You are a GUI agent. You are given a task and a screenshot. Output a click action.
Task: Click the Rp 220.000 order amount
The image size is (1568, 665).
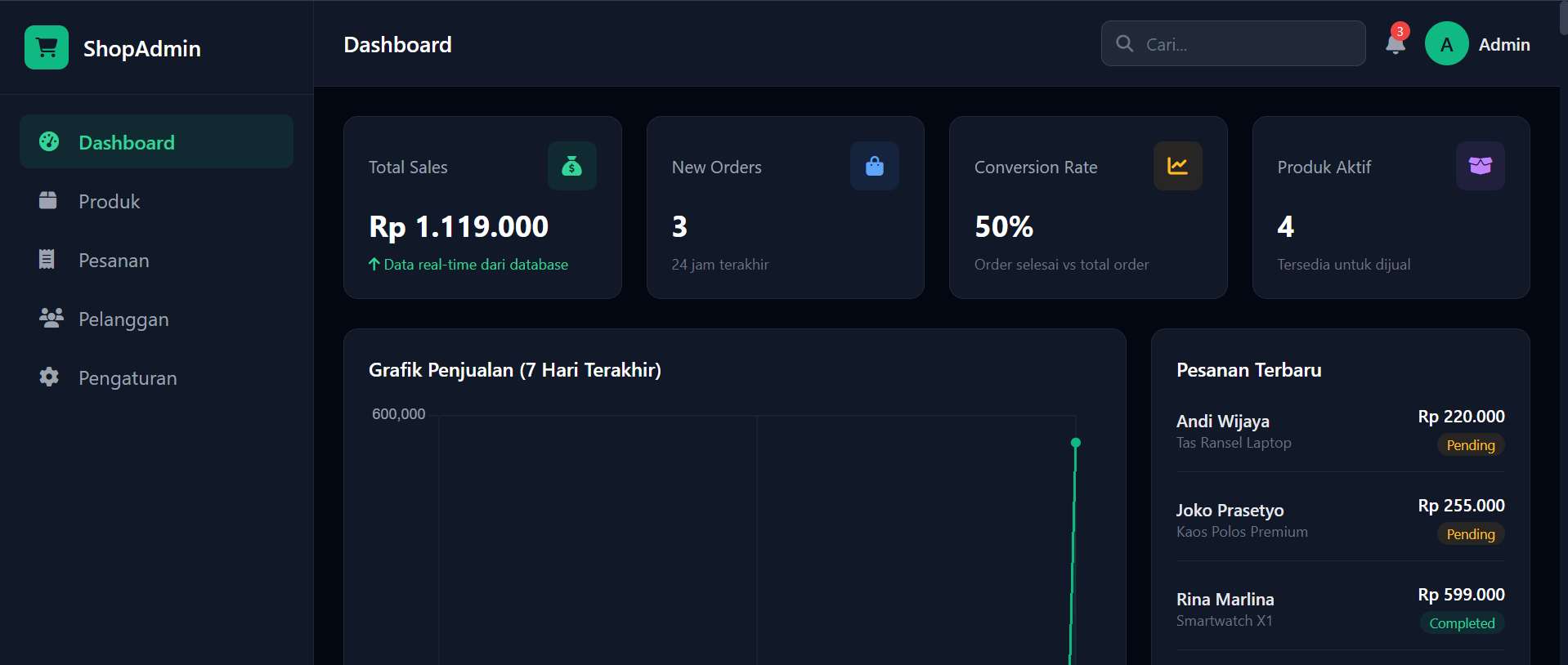click(x=1462, y=417)
